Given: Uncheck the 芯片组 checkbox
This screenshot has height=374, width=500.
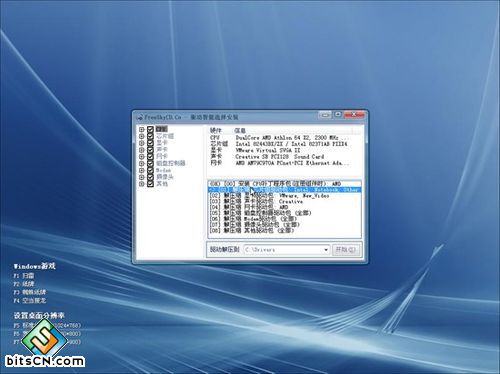Looking at the screenshot, I should [150, 136].
